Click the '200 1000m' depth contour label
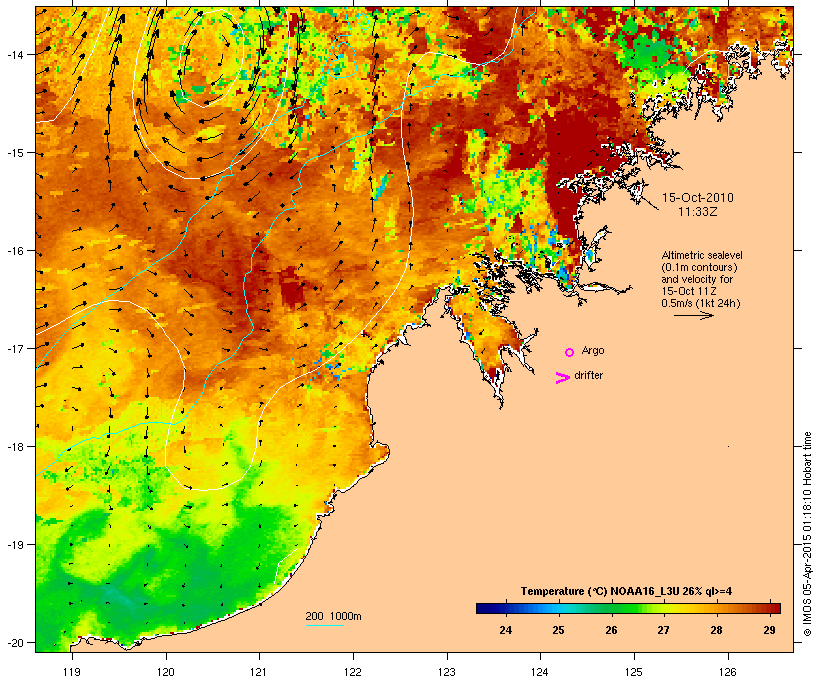Image resolution: width=820 pixels, height=680 pixels. point(333,616)
